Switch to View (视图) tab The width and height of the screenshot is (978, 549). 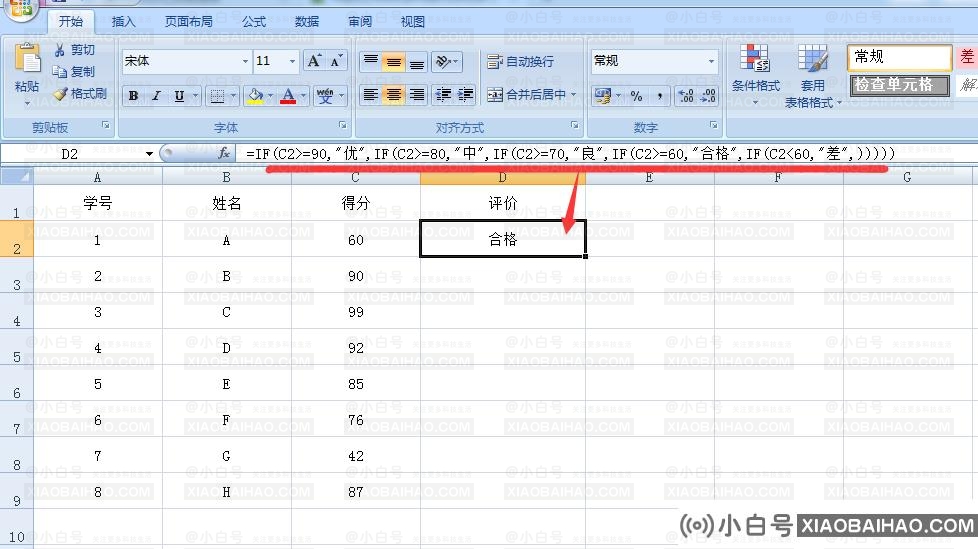(412, 22)
